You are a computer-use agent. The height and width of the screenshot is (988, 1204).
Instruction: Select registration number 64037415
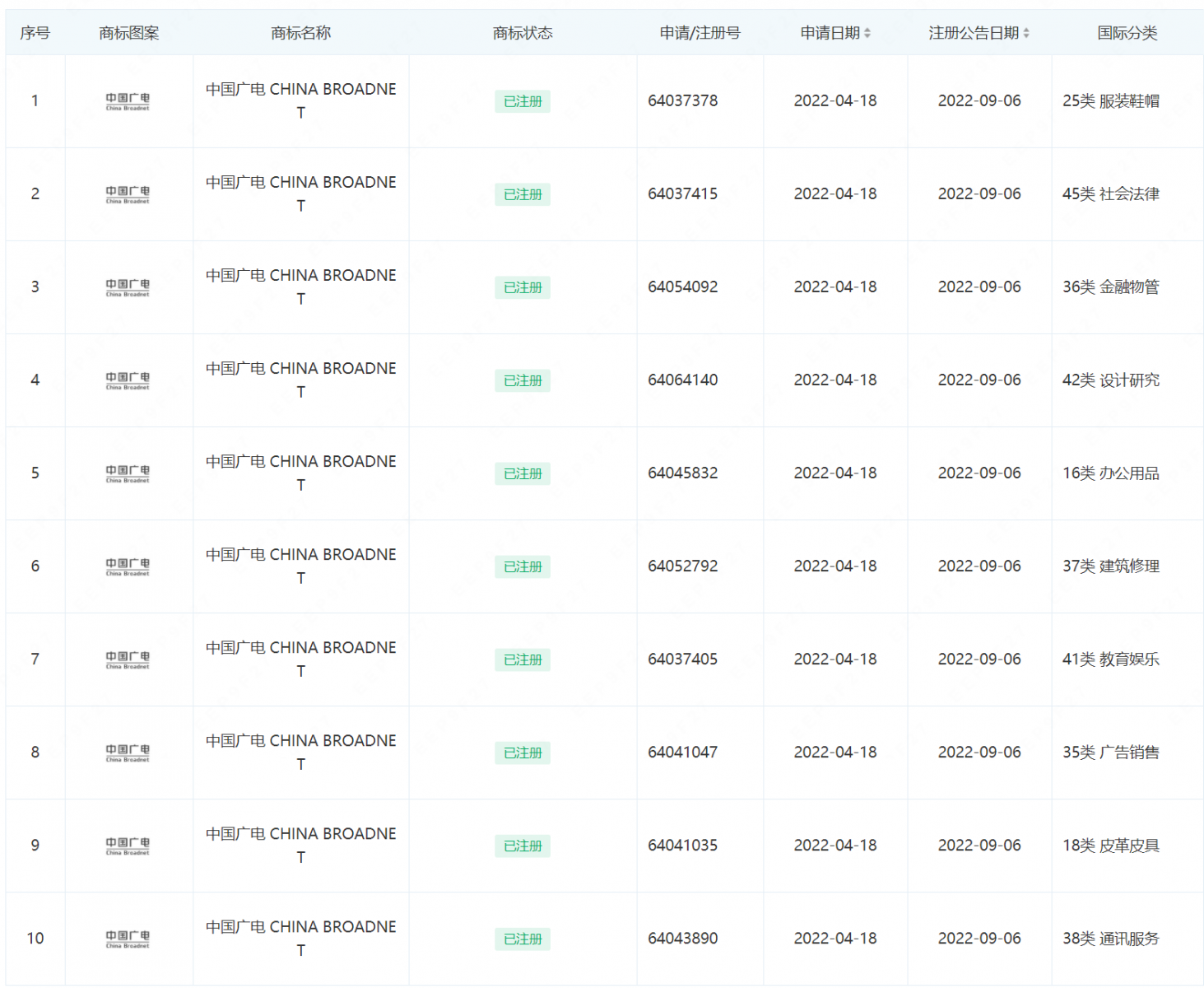tap(682, 193)
